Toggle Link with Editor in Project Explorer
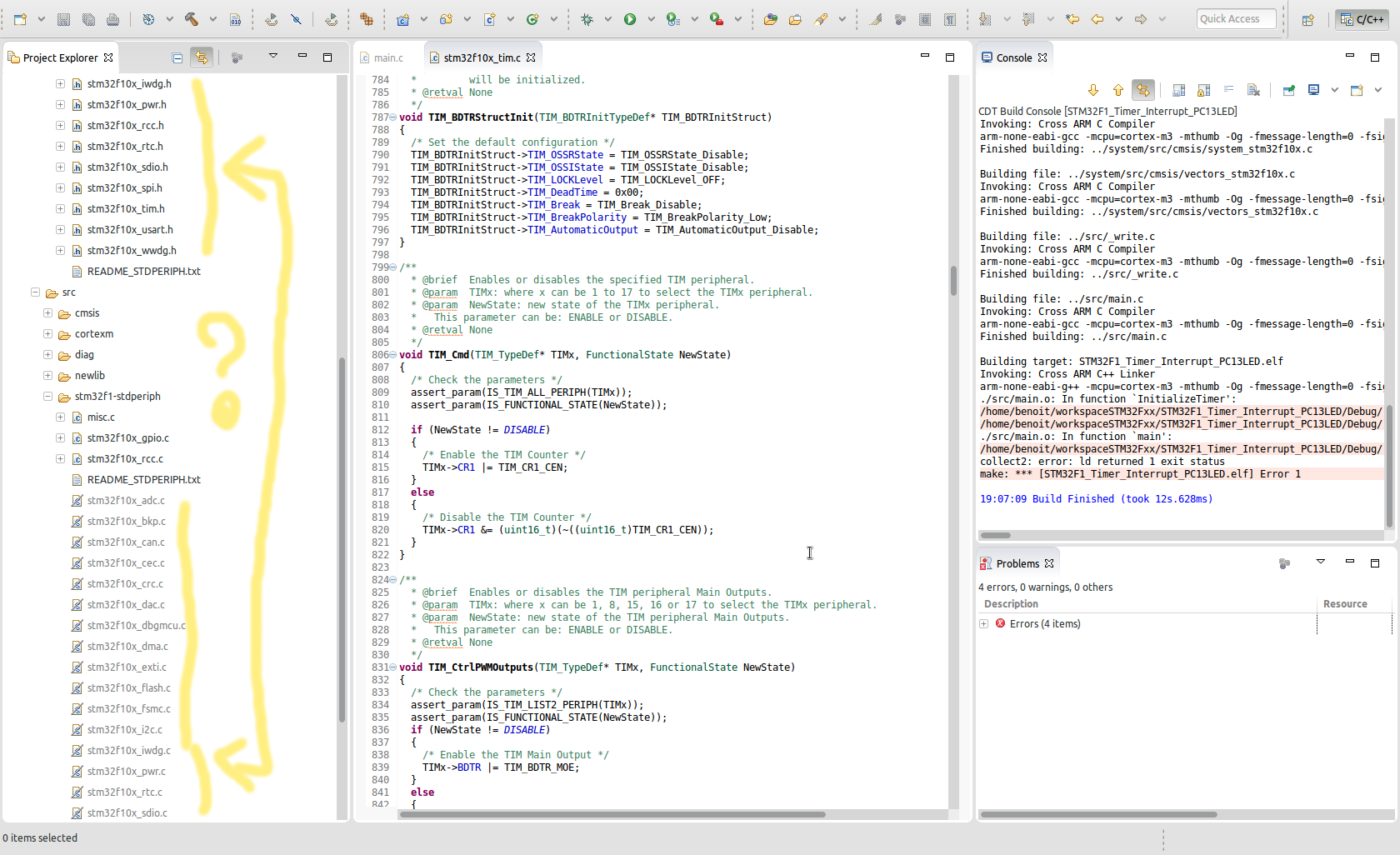Image resolution: width=1400 pixels, height=855 pixels. [201, 57]
